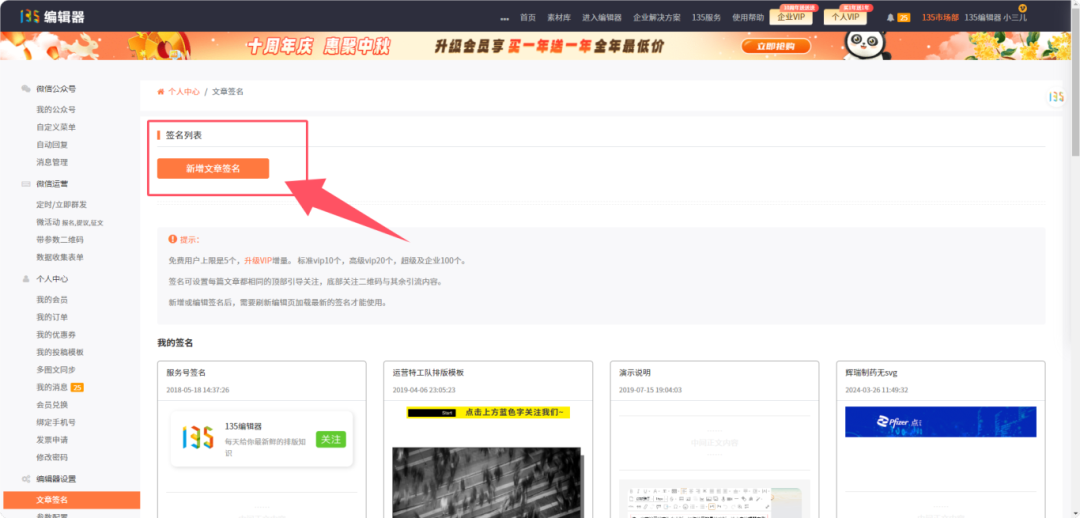Click the 编辑器设置 section header
Viewport: 1080px width, 518px height.
56,479
